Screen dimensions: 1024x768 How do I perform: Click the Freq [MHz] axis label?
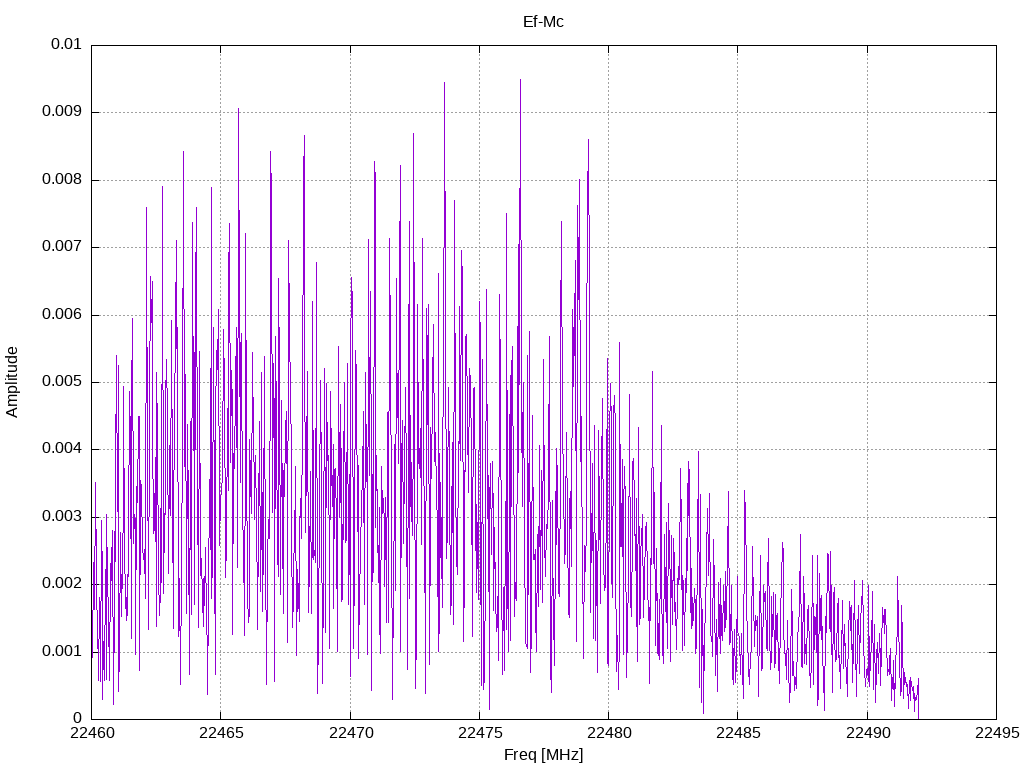(x=543, y=755)
